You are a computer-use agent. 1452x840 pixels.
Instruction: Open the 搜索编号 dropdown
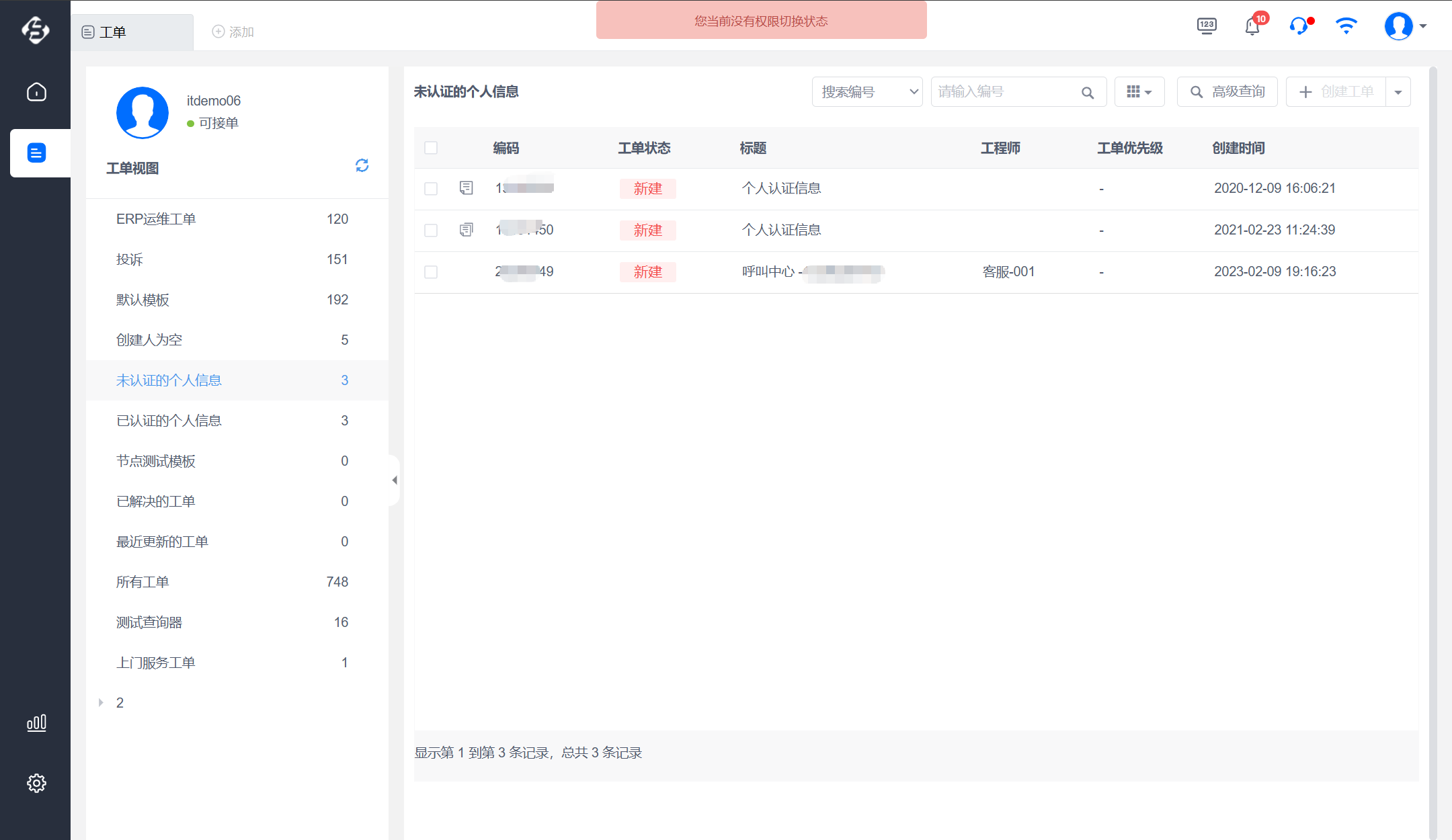click(x=866, y=92)
